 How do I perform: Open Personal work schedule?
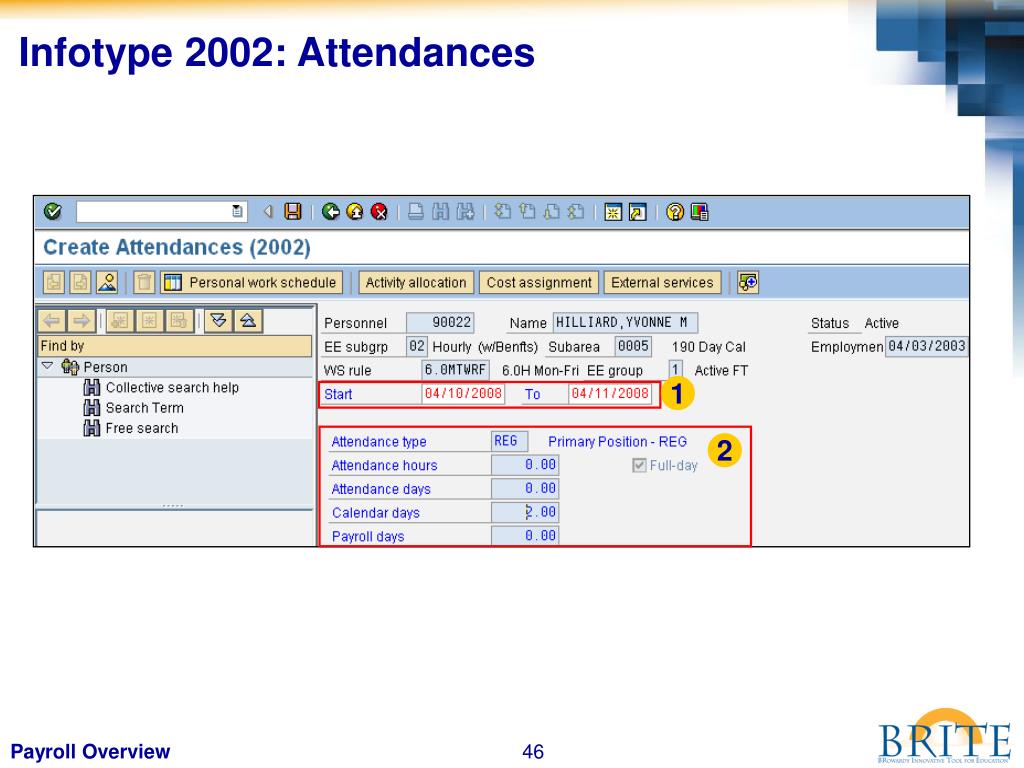tap(251, 283)
